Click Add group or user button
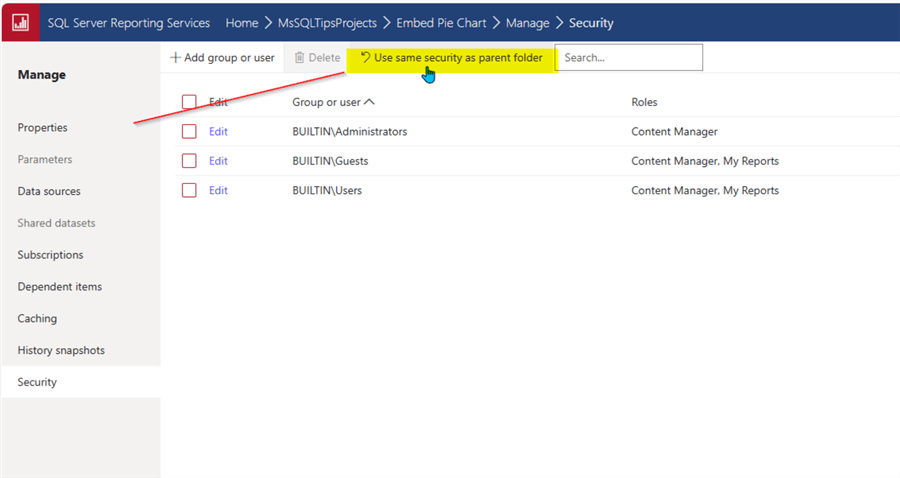This screenshot has width=900, height=478. pos(222,57)
